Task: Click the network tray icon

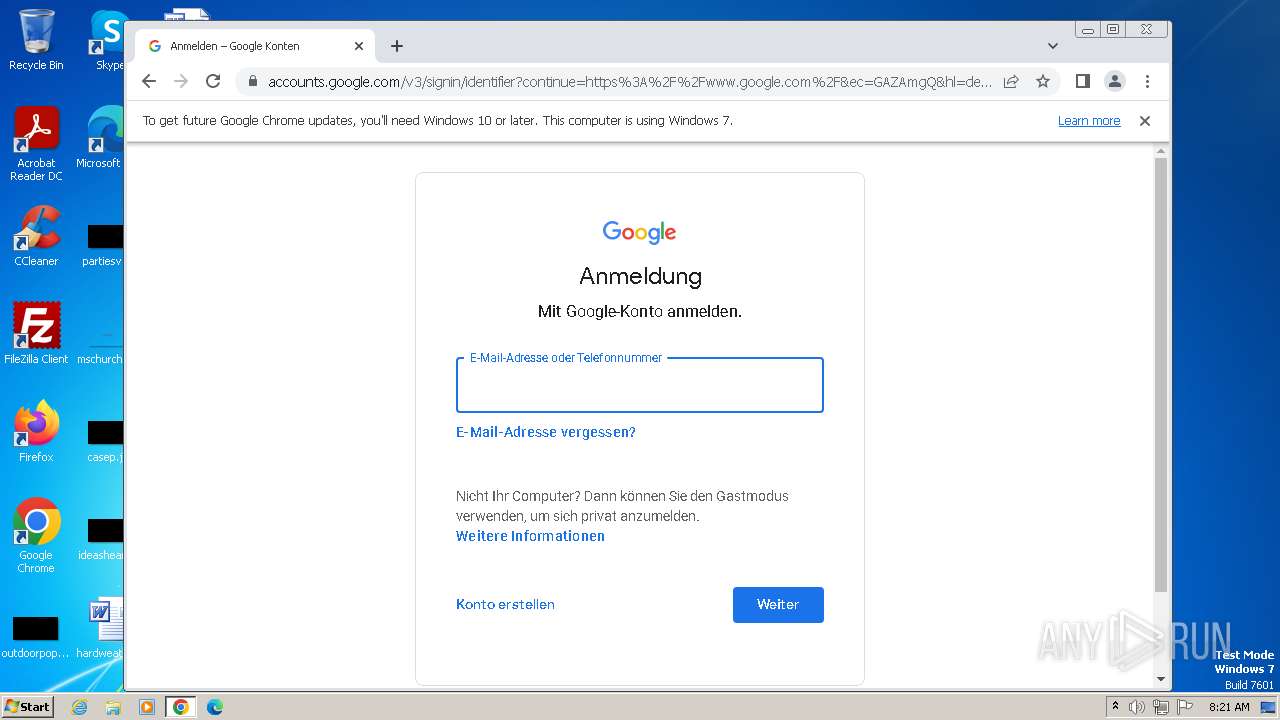Action: pos(1161,707)
